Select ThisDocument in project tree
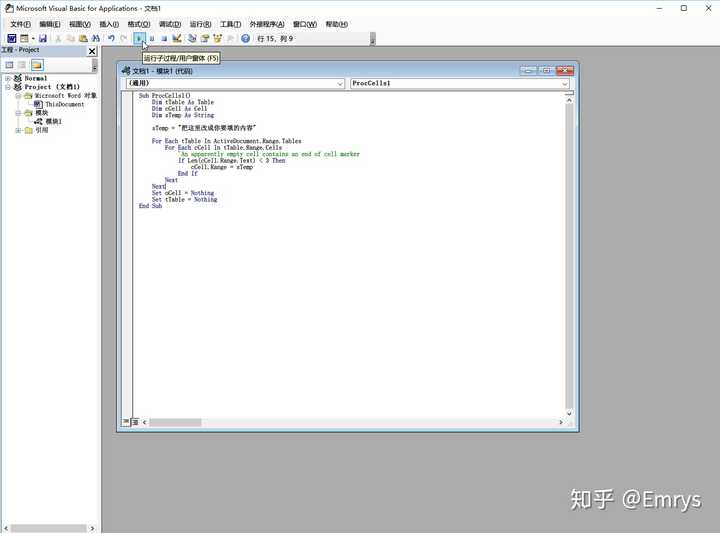 [x=64, y=104]
